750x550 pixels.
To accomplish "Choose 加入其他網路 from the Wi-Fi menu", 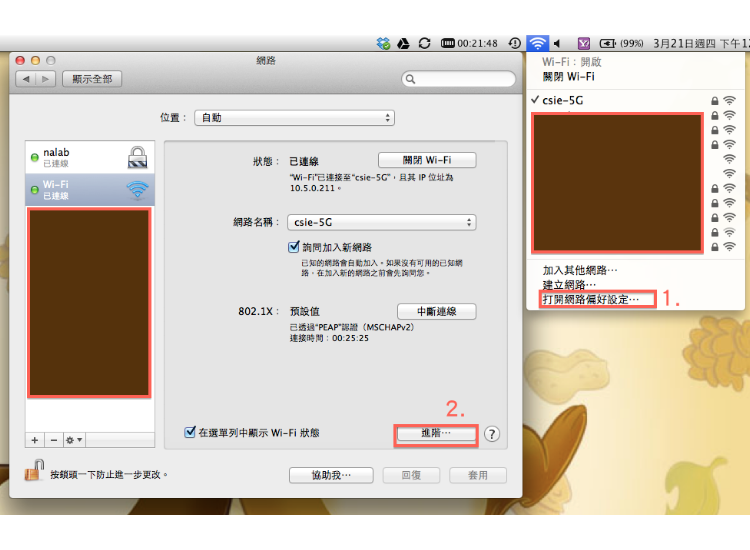I will click(580, 270).
